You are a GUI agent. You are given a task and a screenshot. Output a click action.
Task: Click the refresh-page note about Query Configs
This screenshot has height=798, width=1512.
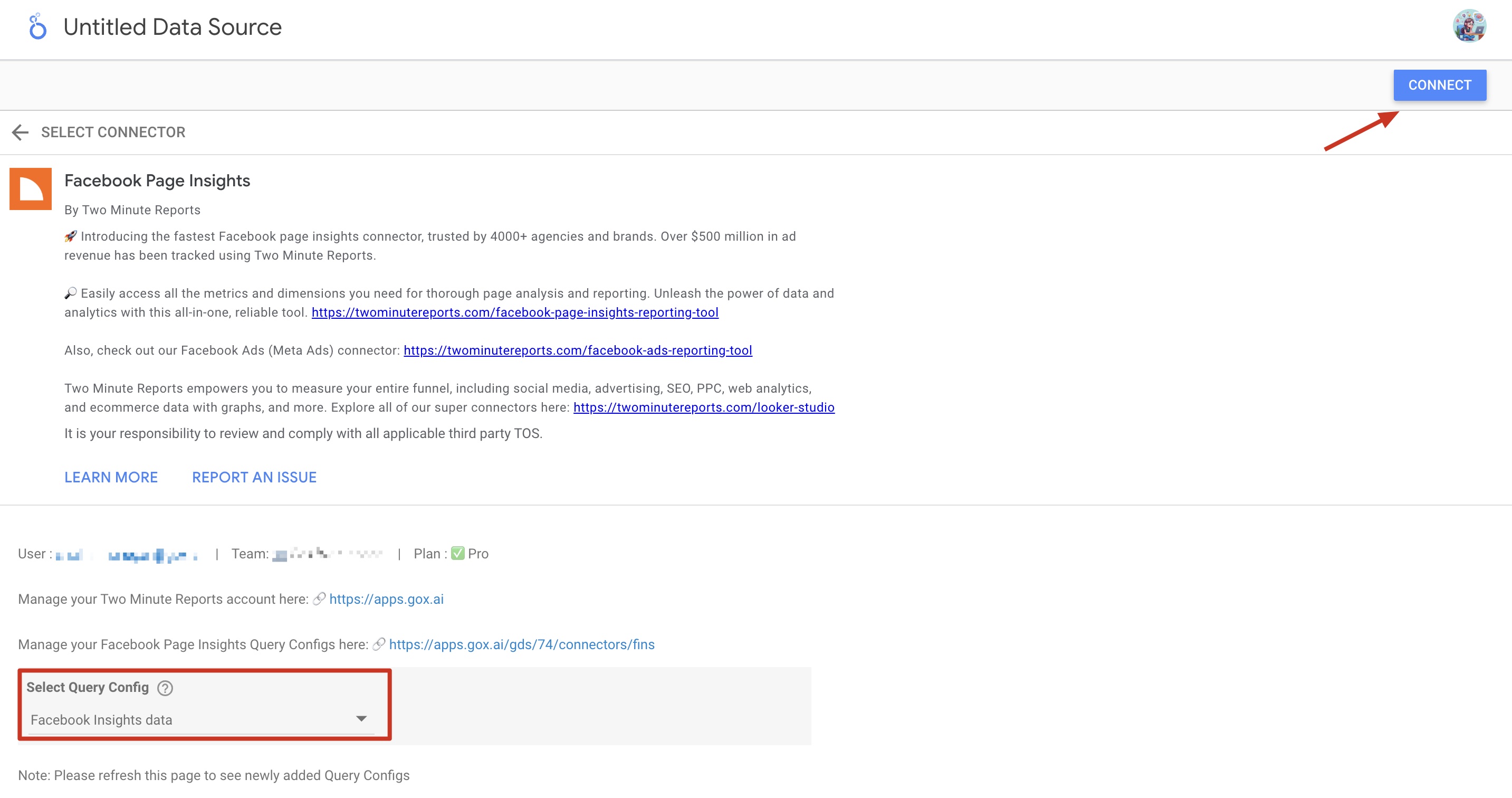click(214, 776)
